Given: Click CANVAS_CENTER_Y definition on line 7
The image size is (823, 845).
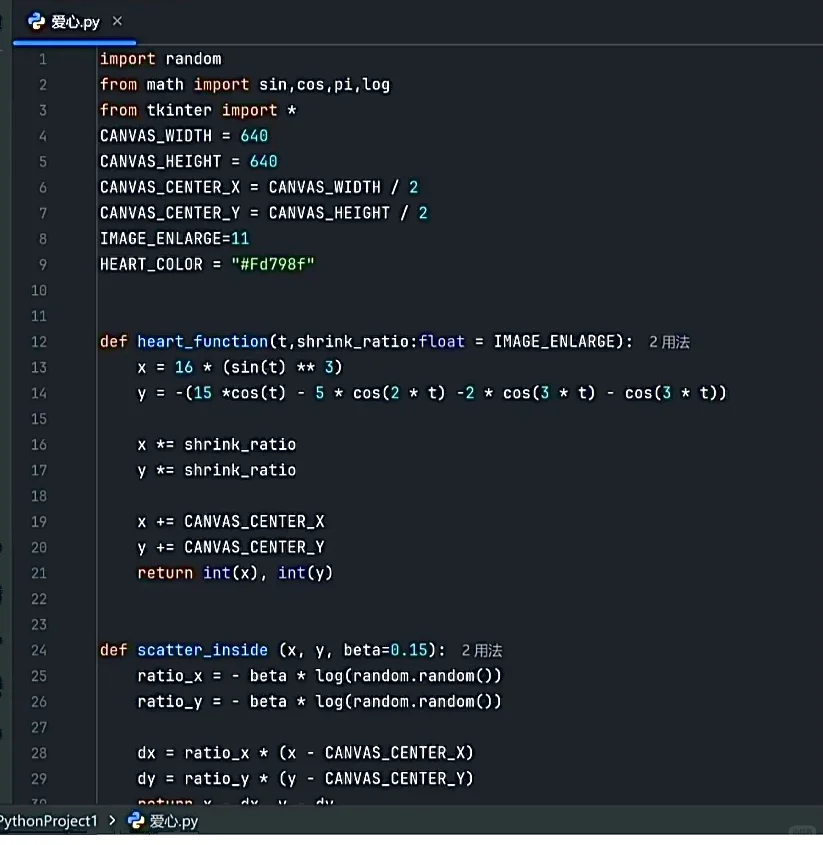Looking at the screenshot, I should pos(170,213).
